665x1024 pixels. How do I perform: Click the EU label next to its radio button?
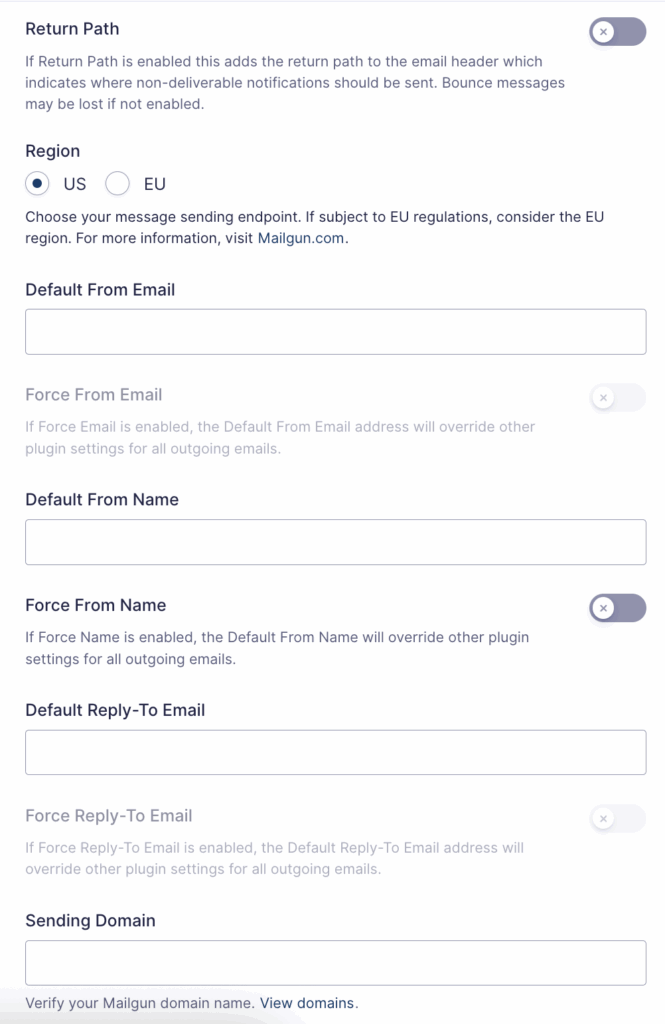coord(154,184)
